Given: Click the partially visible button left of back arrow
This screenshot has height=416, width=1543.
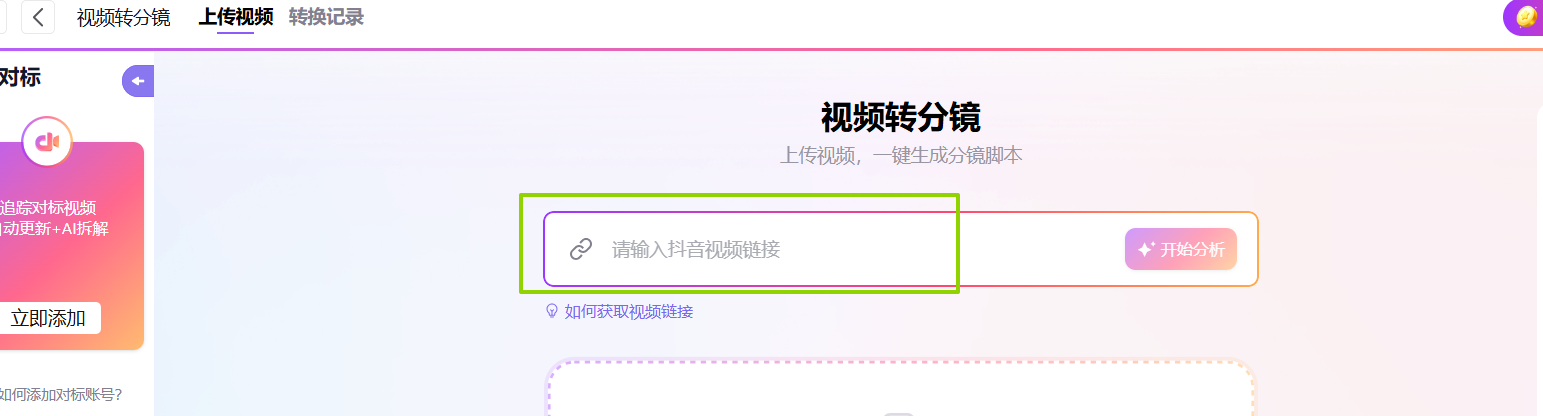Looking at the screenshot, I should (x=4, y=17).
